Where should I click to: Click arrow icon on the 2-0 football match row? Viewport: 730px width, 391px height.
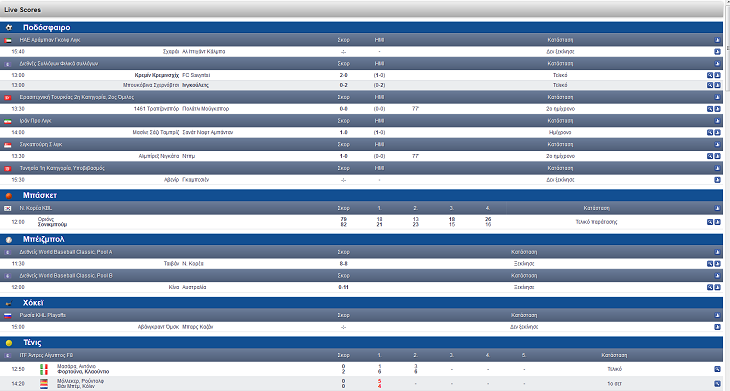pos(717,75)
